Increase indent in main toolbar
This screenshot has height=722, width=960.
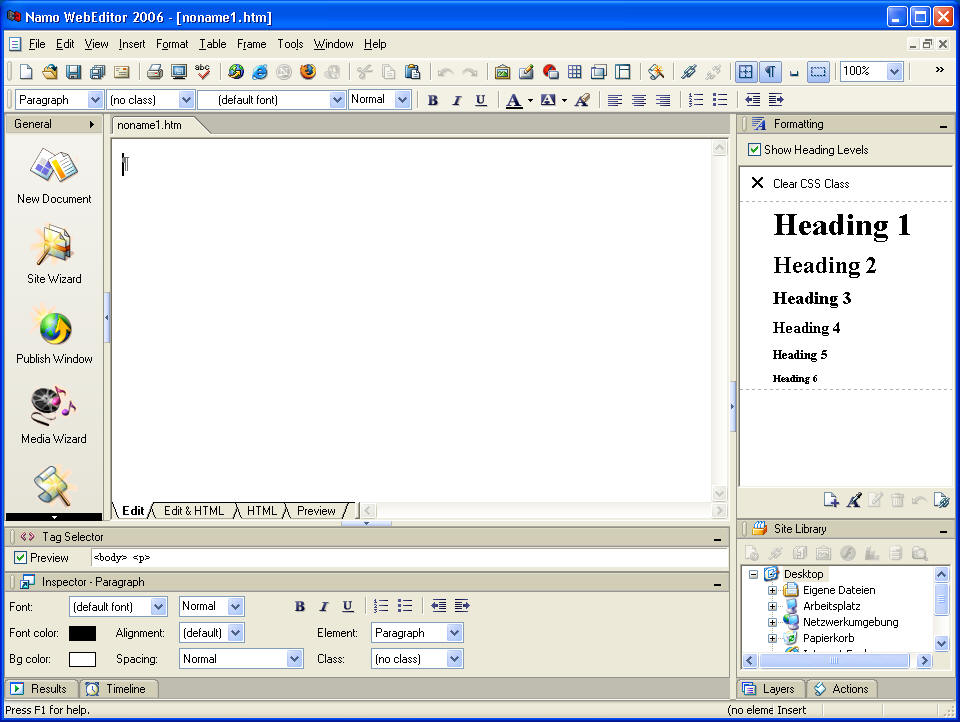[x=776, y=100]
